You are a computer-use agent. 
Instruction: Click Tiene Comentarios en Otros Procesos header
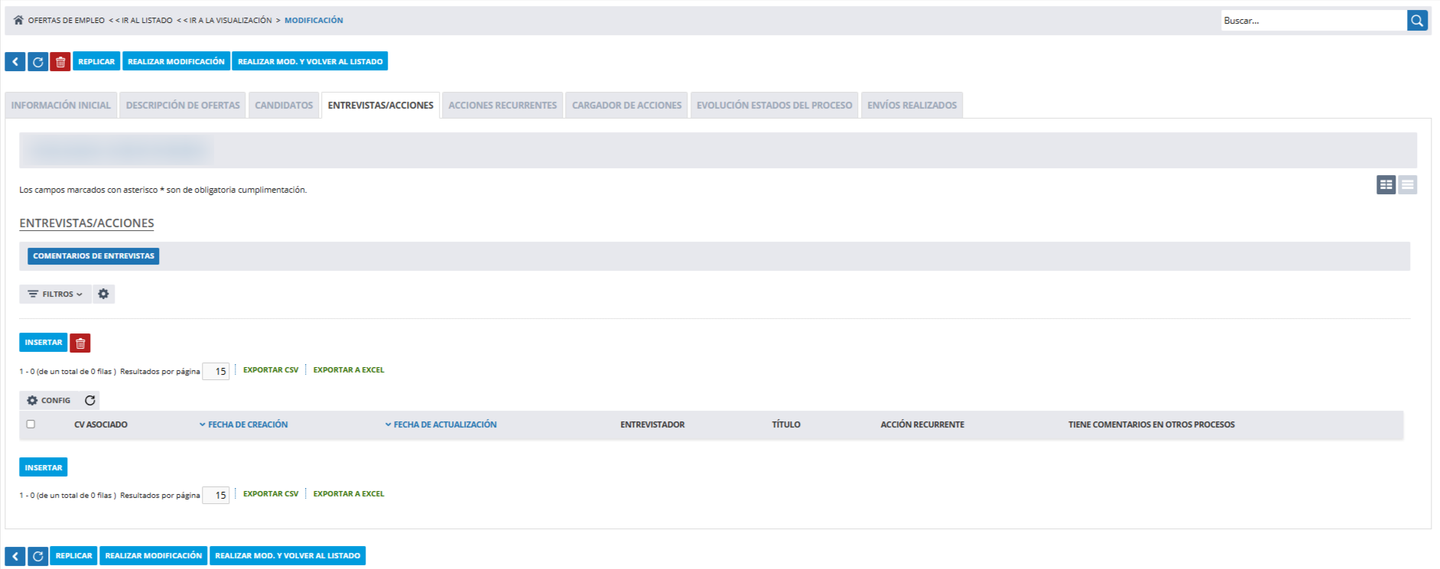click(x=1151, y=425)
